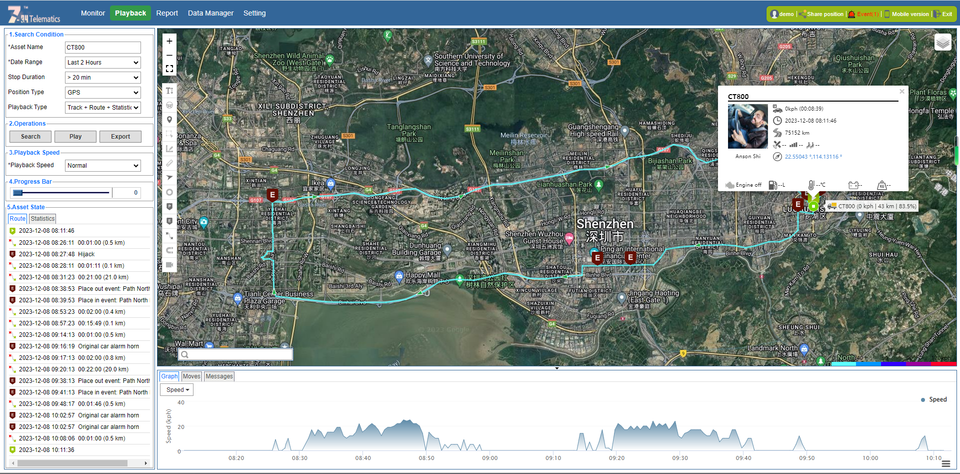Click the chart hamburger menu icon

(x=945, y=463)
